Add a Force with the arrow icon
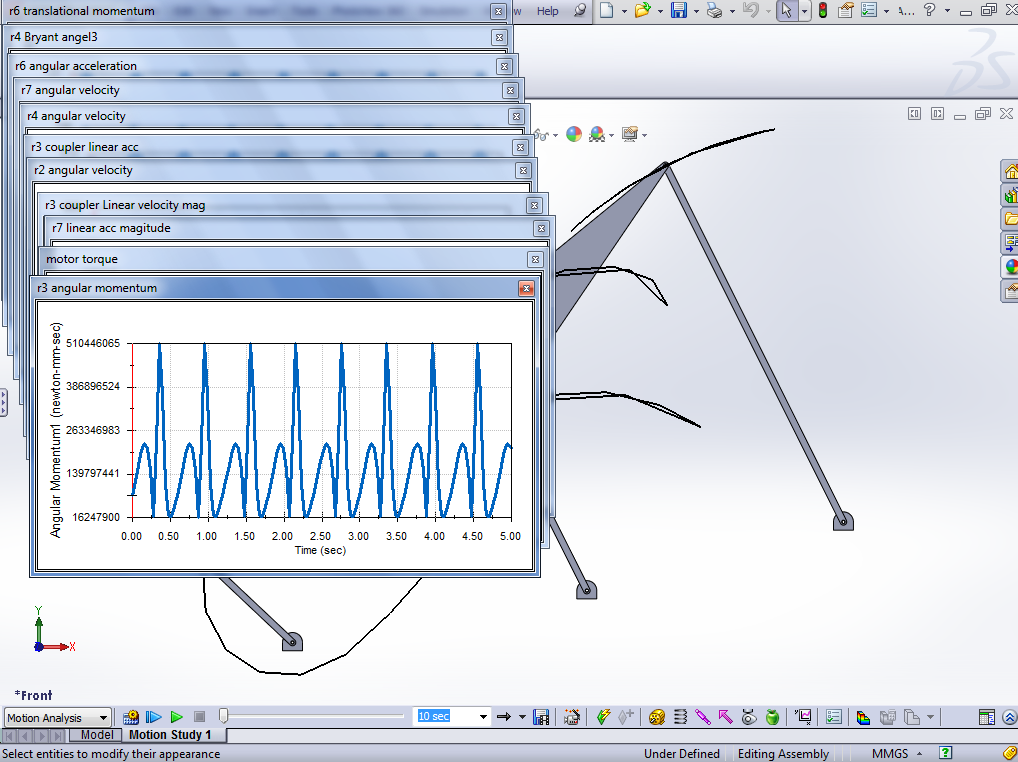This screenshot has width=1018, height=762. click(726, 717)
